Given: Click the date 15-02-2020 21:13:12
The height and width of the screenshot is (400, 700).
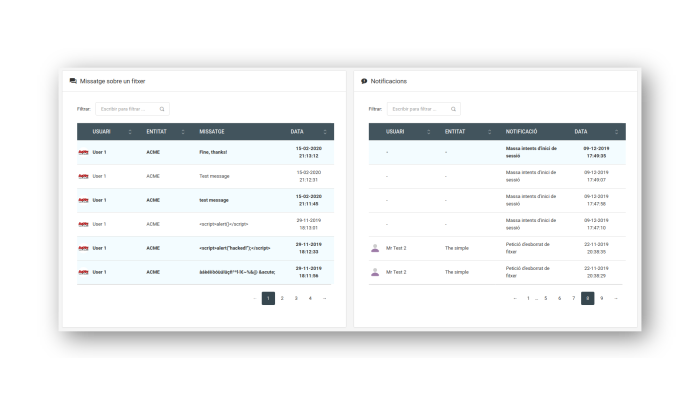Looking at the screenshot, I should pos(308,152).
